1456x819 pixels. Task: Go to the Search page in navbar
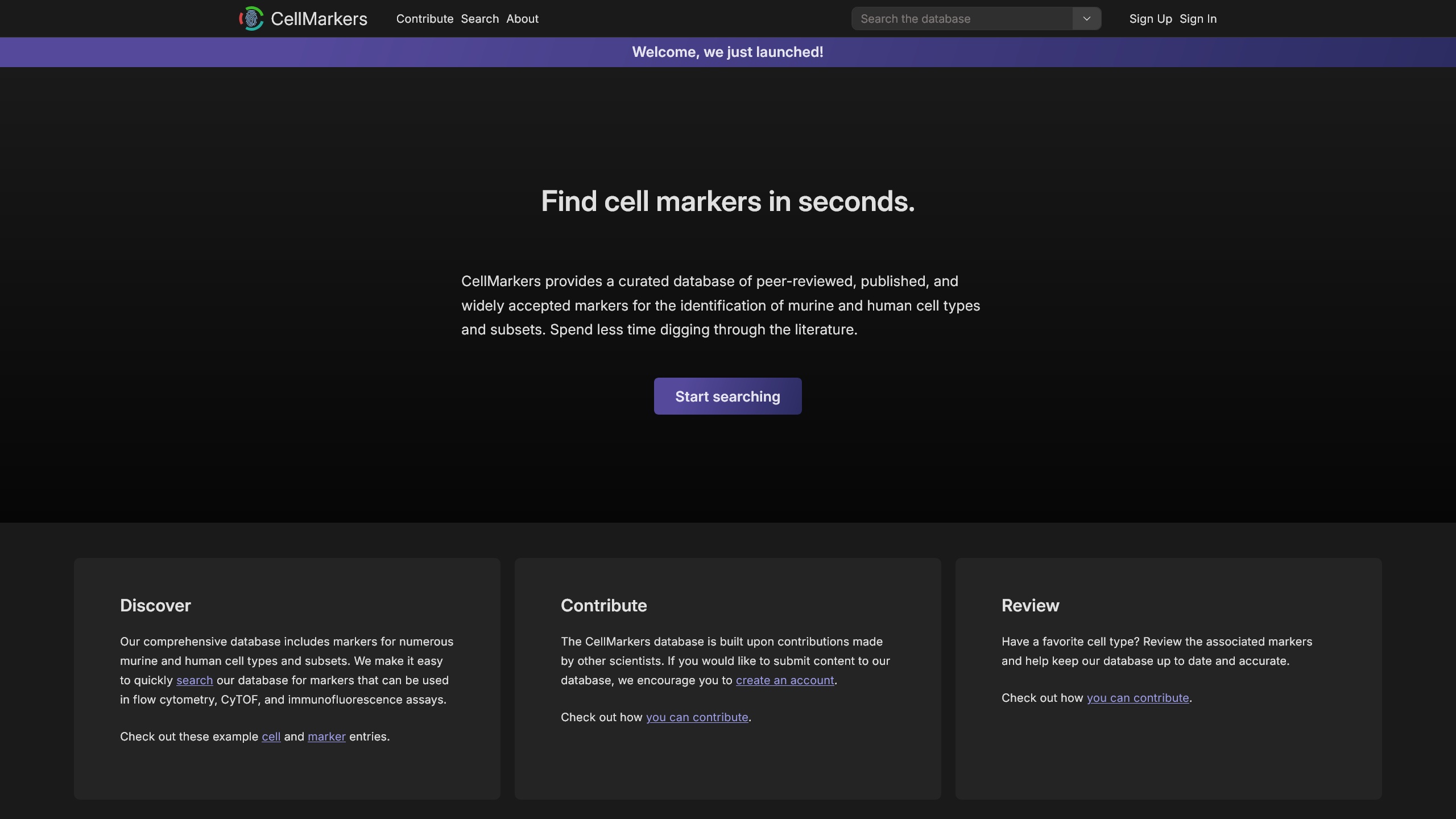(479, 19)
